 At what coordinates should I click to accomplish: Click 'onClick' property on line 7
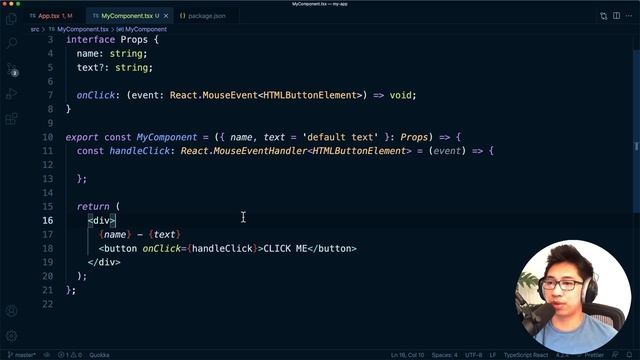coord(96,95)
